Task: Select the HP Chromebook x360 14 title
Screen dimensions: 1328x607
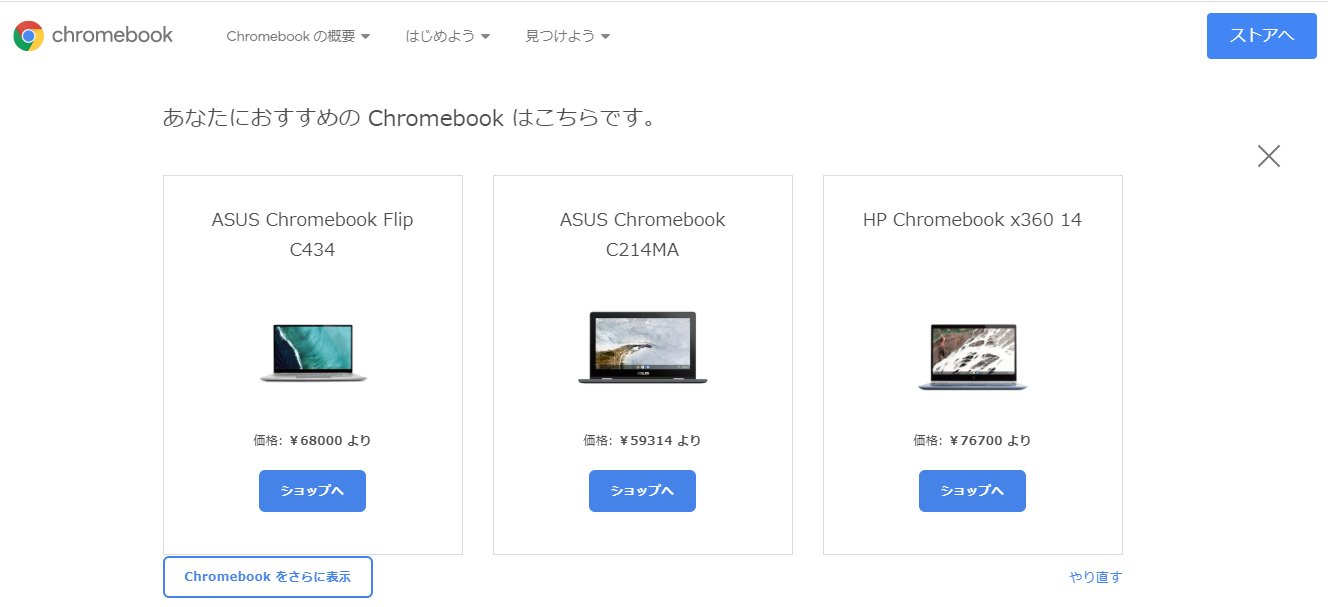Action: tap(972, 219)
